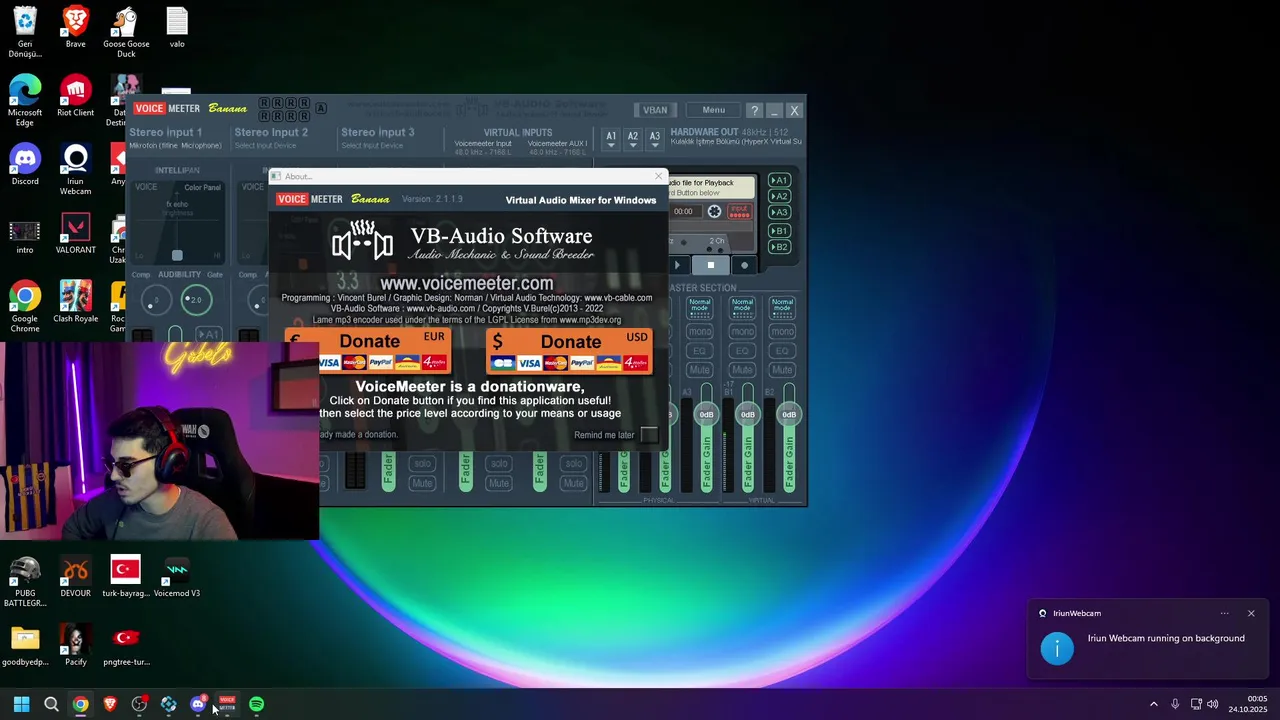Viewport: 1280px width, 720px height.
Task: Show hidden system tray icons
Action: click(x=1153, y=704)
